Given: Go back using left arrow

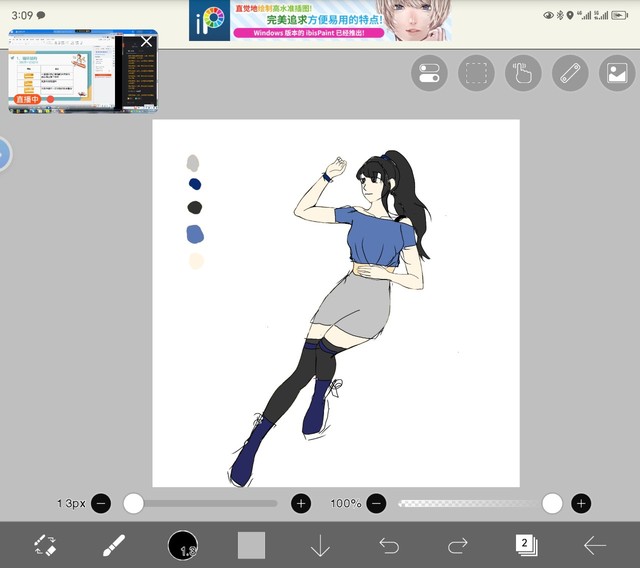Looking at the screenshot, I should pyautogui.click(x=595, y=545).
